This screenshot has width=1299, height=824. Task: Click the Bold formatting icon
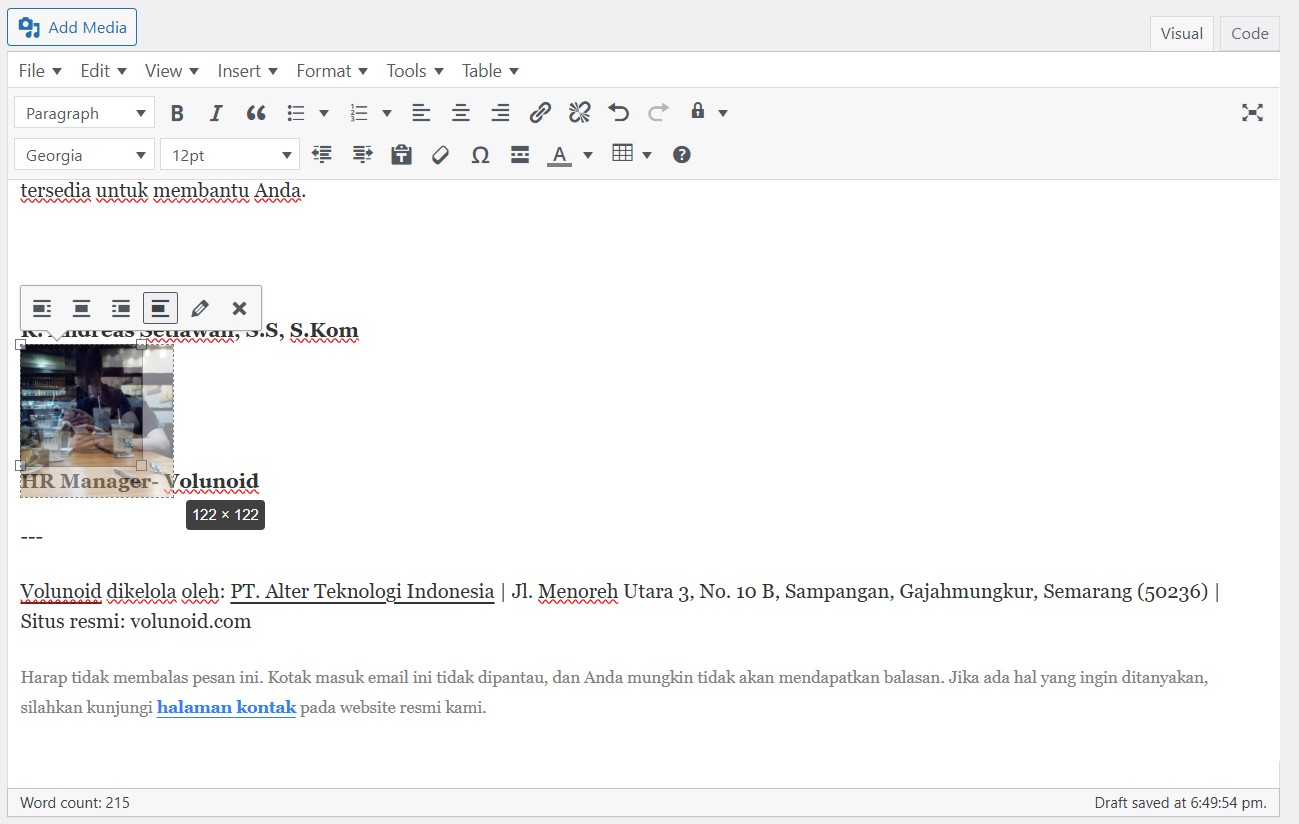177,113
